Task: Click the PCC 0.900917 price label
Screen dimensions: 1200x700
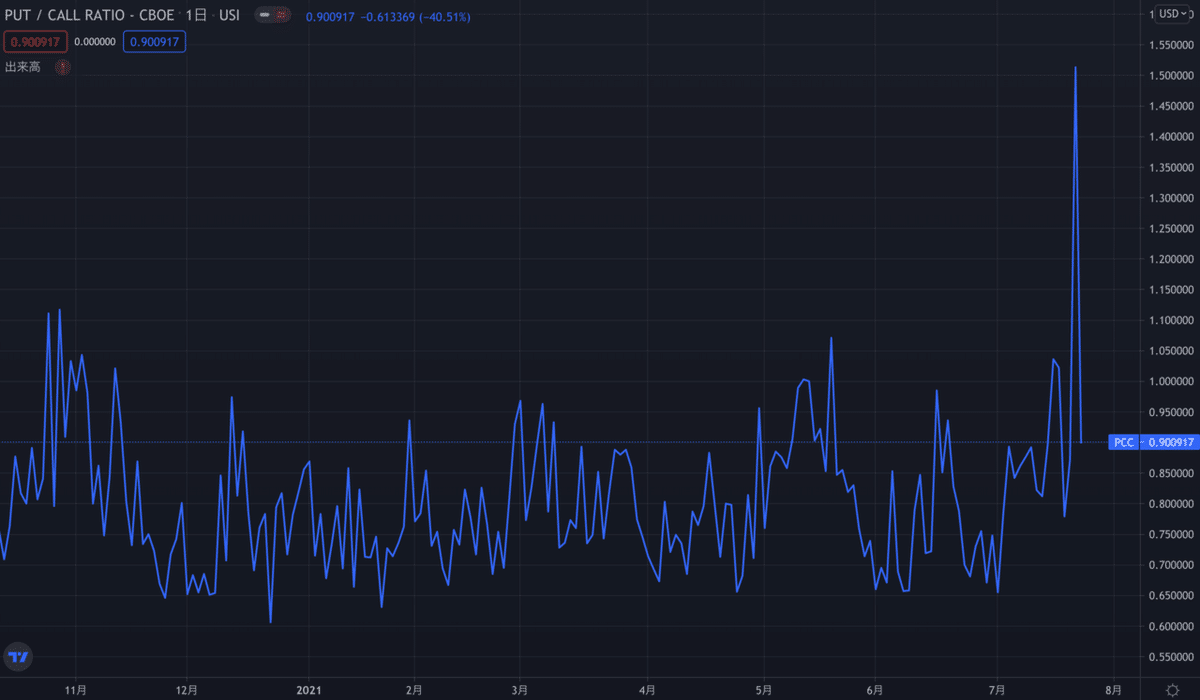Action: (x=1153, y=442)
